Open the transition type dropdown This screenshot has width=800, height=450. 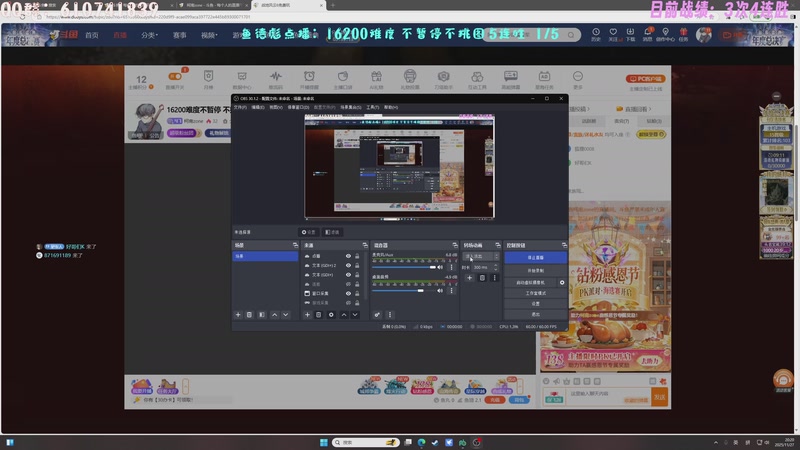(x=481, y=256)
